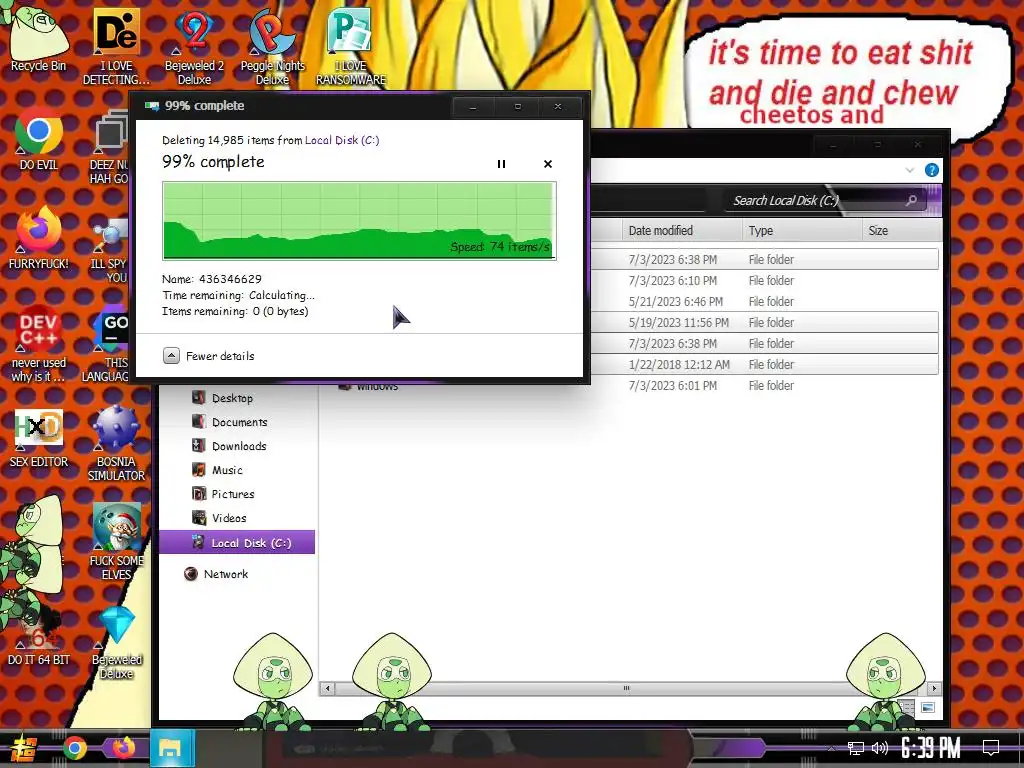Open the HxD SEX EDITOR shortcut
Screen dimensions: 1024x768
(x=39, y=439)
